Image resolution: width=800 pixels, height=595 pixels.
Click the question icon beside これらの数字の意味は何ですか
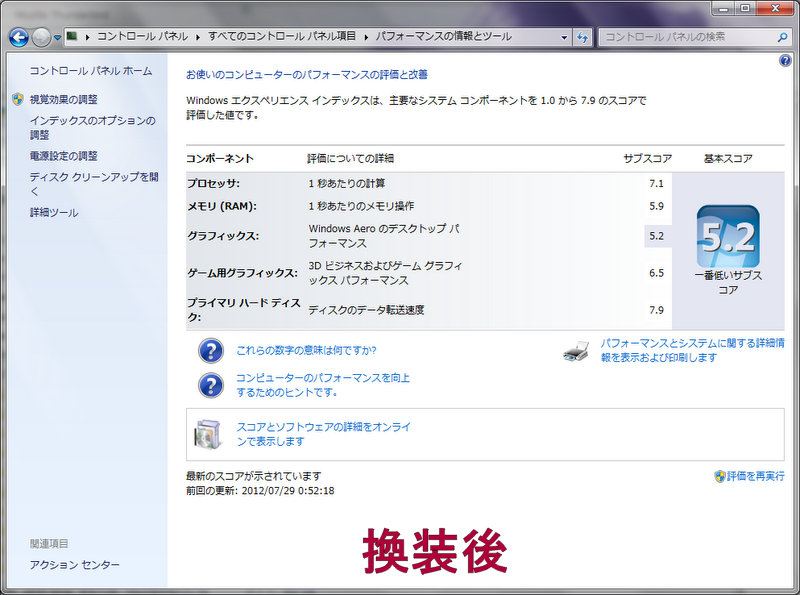coord(211,351)
